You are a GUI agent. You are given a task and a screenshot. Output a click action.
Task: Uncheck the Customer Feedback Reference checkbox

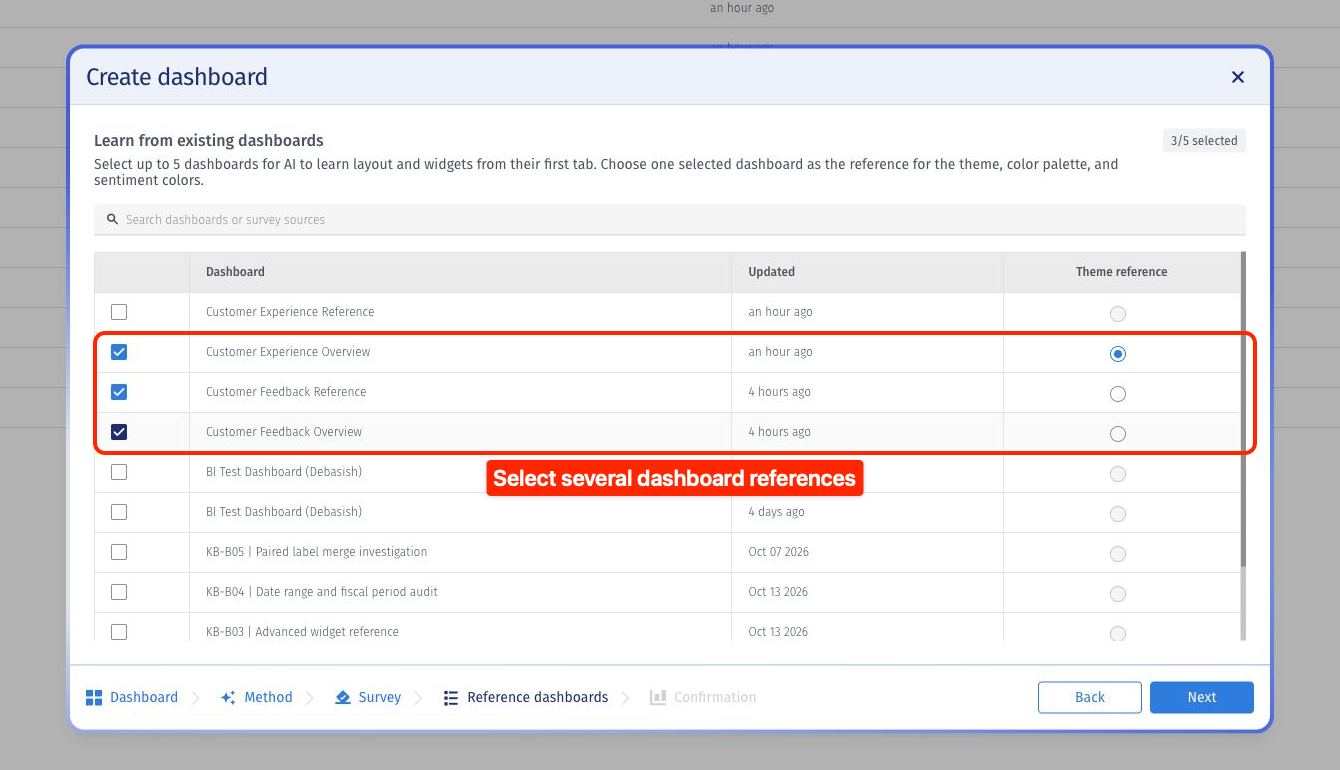pos(119,392)
